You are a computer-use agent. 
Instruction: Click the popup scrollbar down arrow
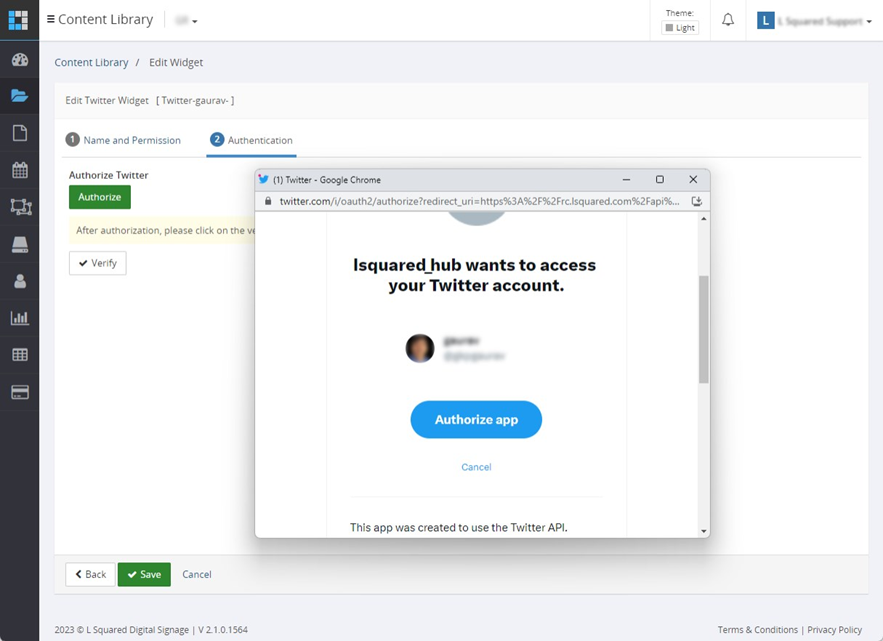coord(703,531)
